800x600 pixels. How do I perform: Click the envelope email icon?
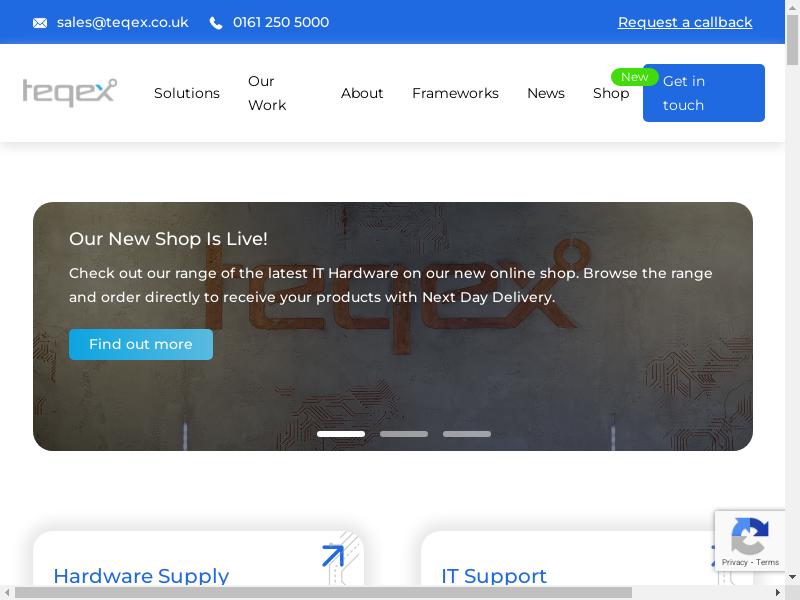tap(40, 23)
